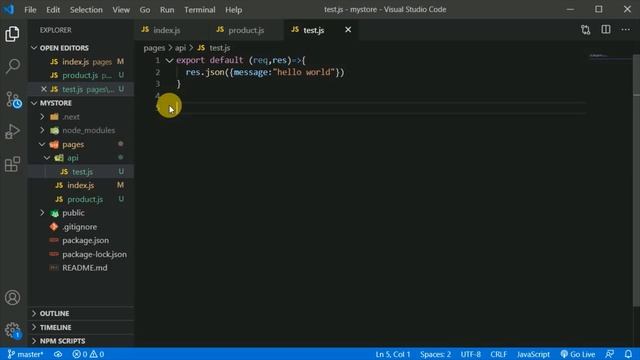The height and width of the screenshot is (360, 640).
Task: Open the Terminal menu
Action: [x=200, y=9]
